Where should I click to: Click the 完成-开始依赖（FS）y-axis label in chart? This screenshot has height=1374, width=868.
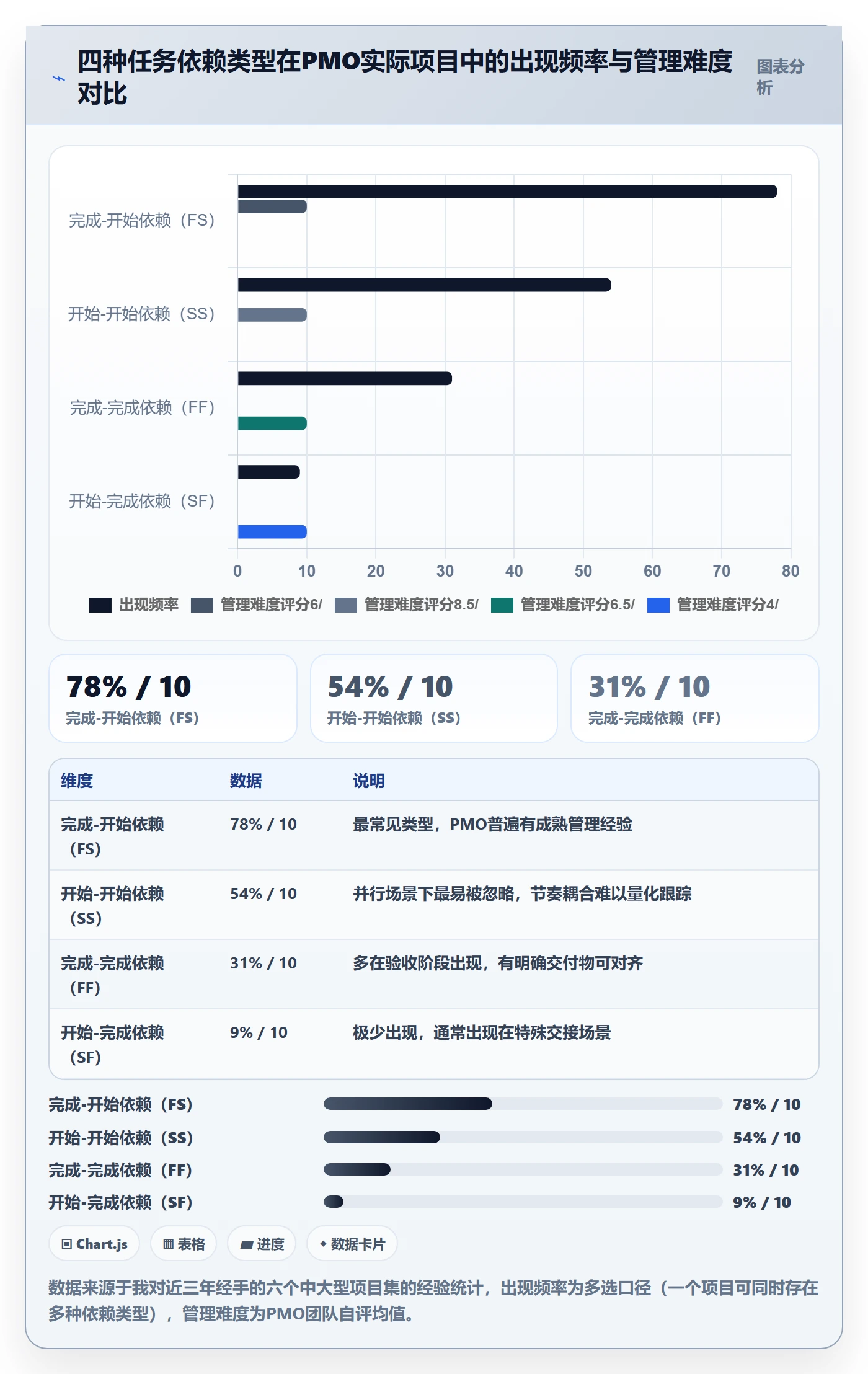tap(142, 220)
